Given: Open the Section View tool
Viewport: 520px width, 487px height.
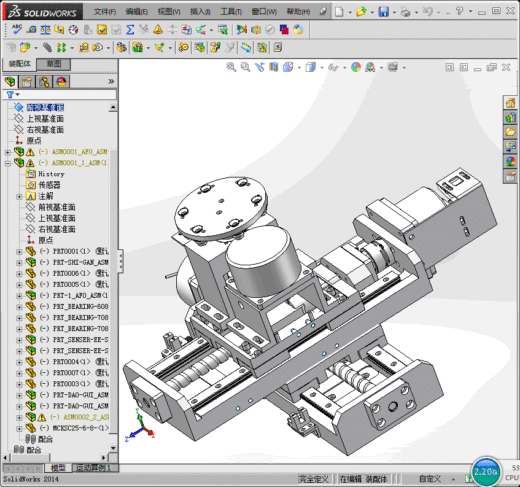Looking at the screenshot, I should pyautogui.click(x=273, y=67).
